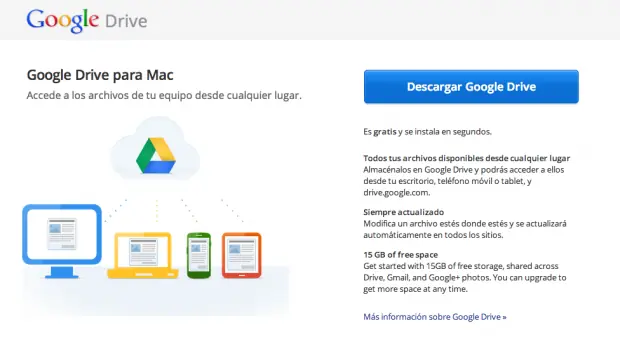Image resolution: width=620 pixels, height=361 pixels.
Task: Click the Google Drive triangle cloud icon
Action: click(155, 155)
